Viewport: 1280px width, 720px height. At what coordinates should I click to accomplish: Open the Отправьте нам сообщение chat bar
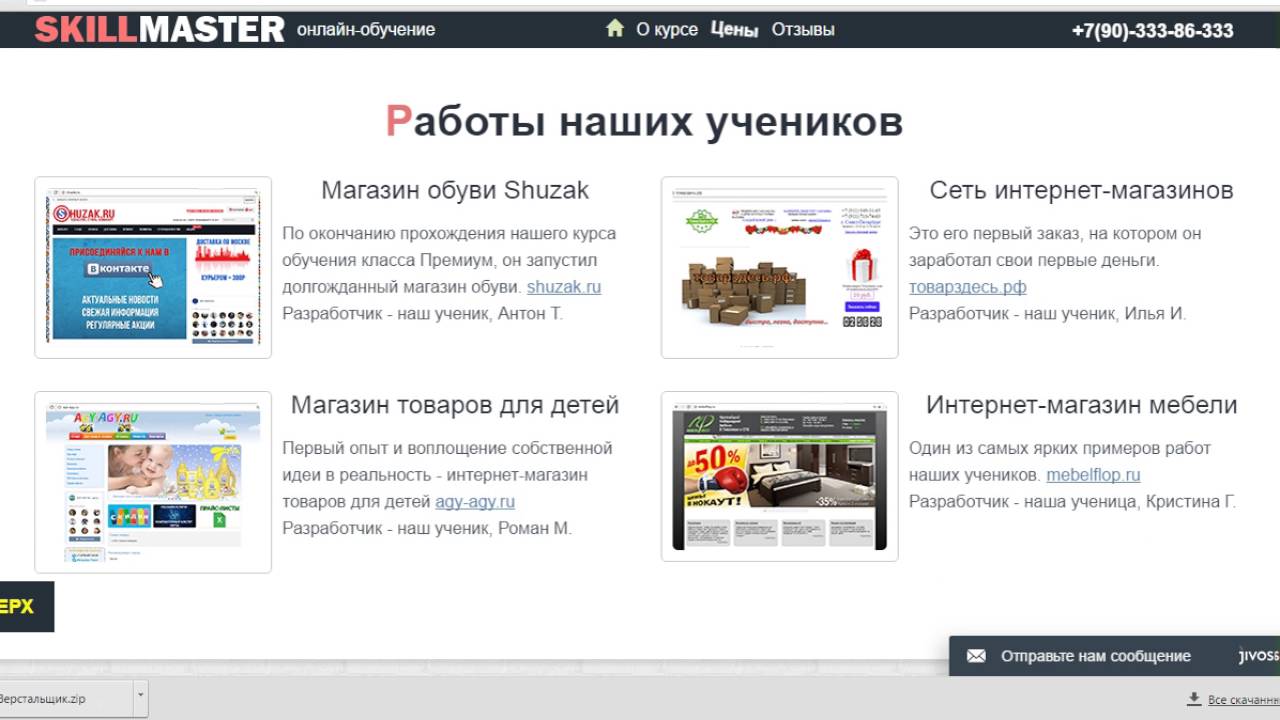pos(1114,656)
